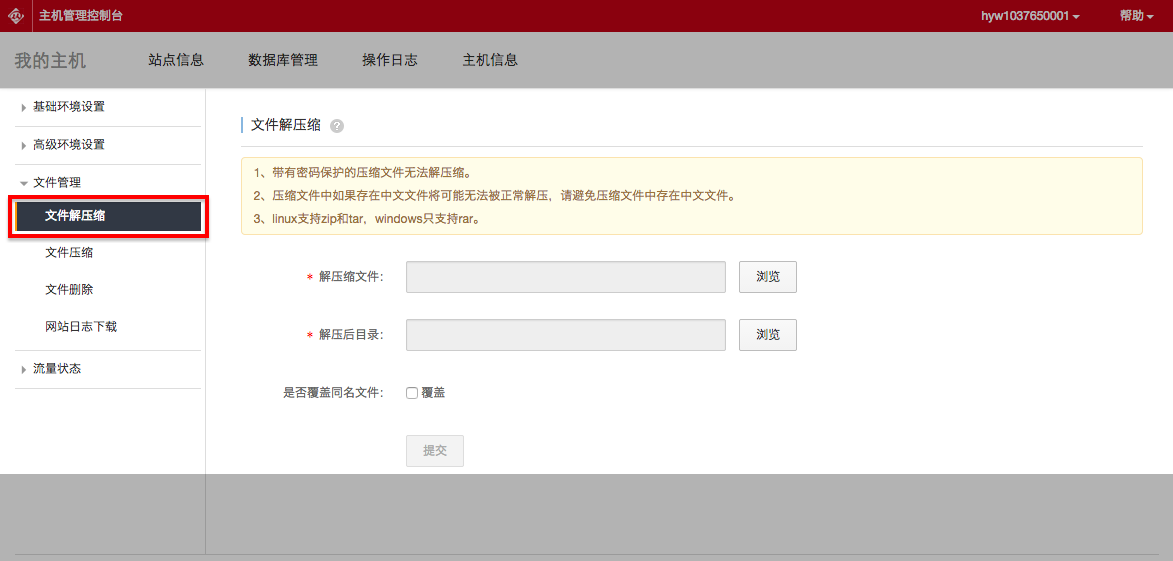The width and height of the screenshot is (1173, 561).
Task: Switch to the 站点信息 tab
Action: point(176,60)
